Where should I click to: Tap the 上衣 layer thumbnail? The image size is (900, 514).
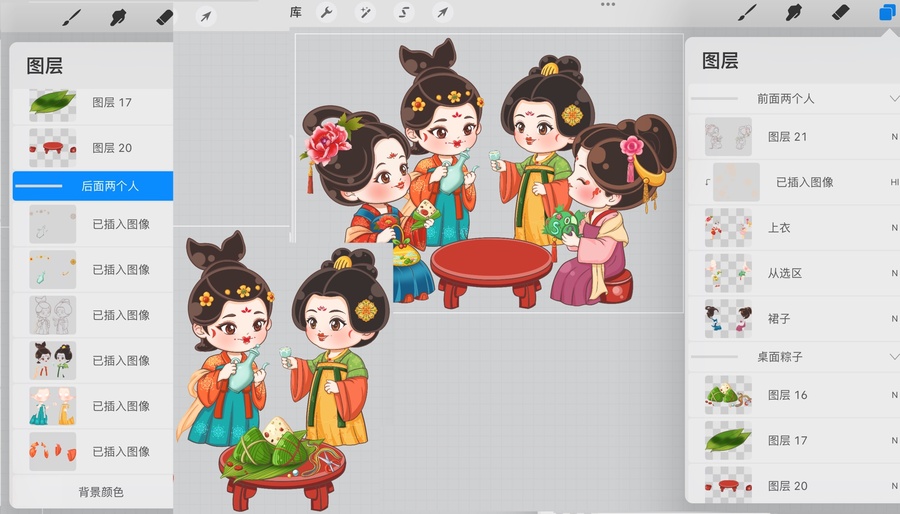point(728,228)
